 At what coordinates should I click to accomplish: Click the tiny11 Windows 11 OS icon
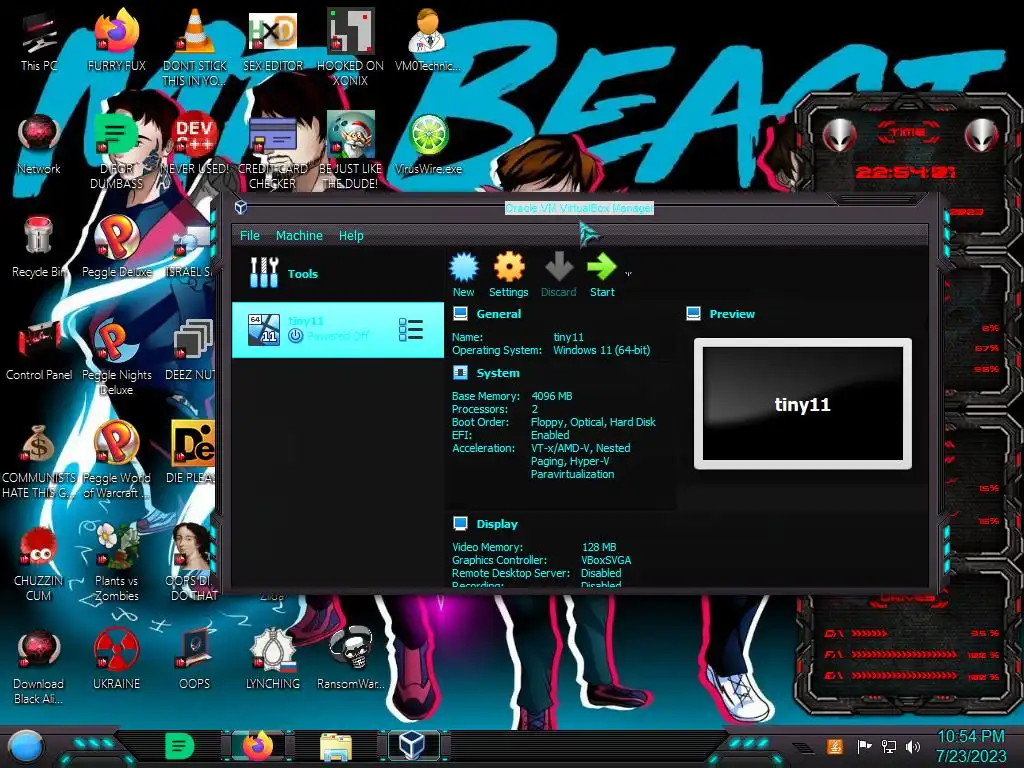264,329
